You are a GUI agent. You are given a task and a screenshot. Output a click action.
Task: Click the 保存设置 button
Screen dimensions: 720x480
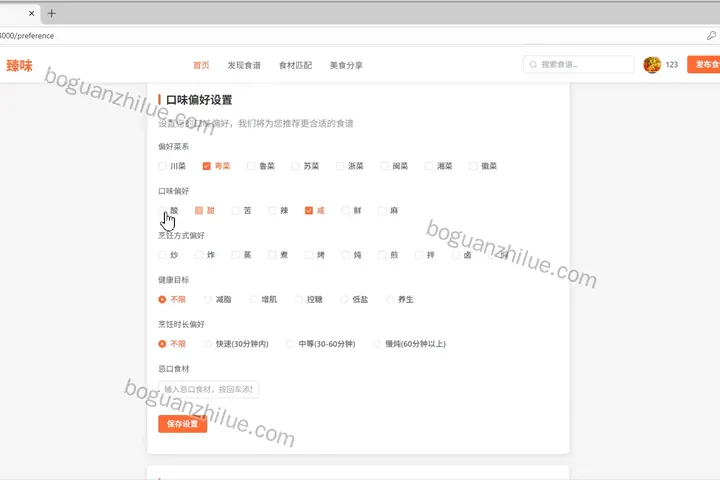coord(182,424)
